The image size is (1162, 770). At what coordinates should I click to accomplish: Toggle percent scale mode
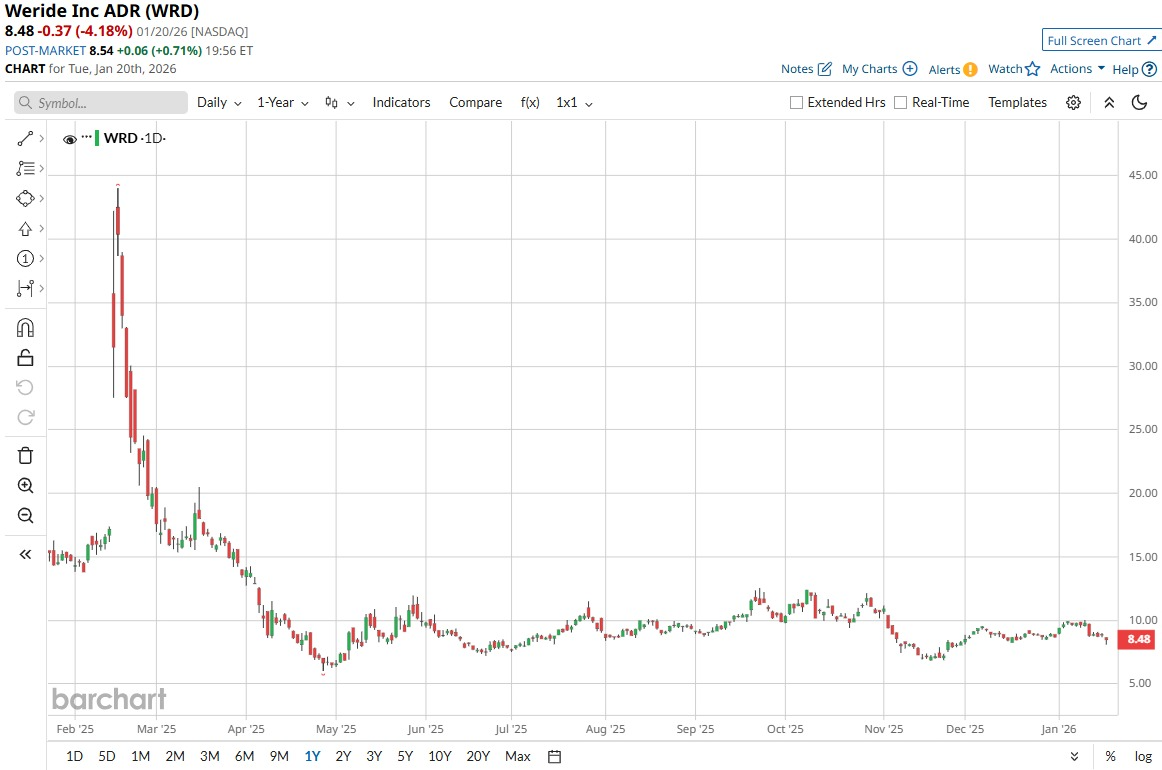(x=1110, y=757)
